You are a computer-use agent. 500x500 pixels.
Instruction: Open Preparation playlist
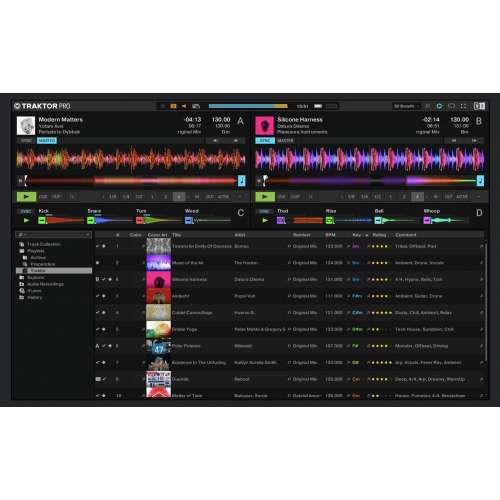(43, 264)
